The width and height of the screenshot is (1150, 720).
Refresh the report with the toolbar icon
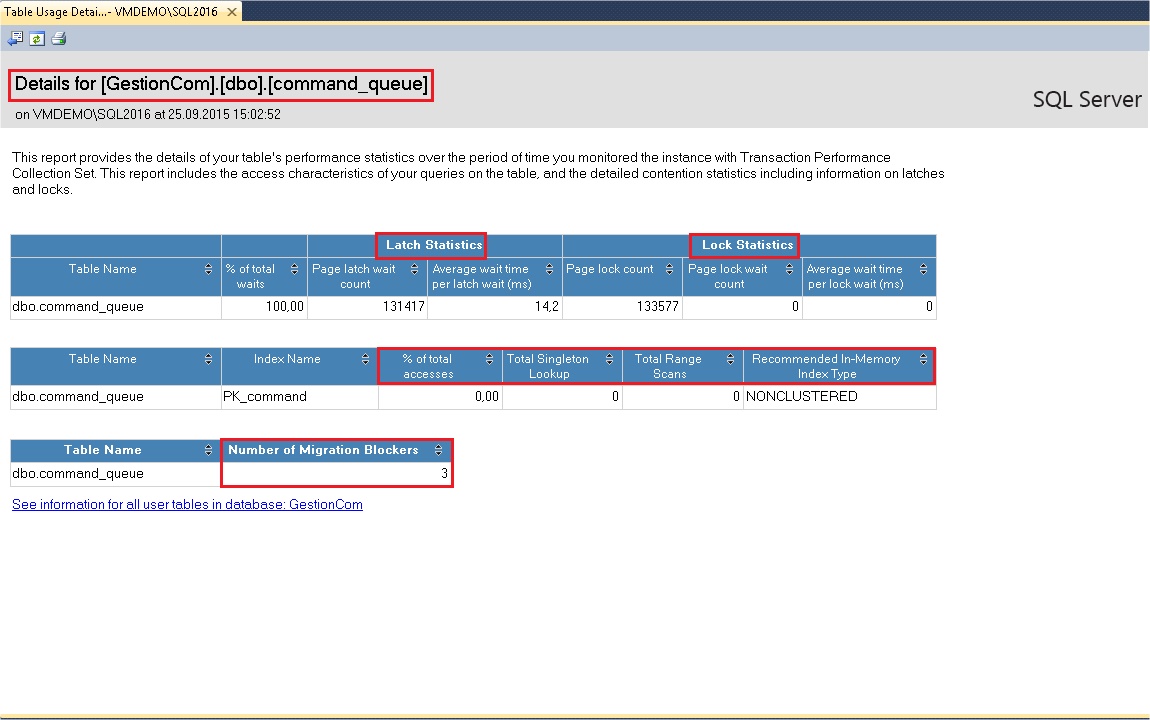pyautogui.click(x=37, y=39)
